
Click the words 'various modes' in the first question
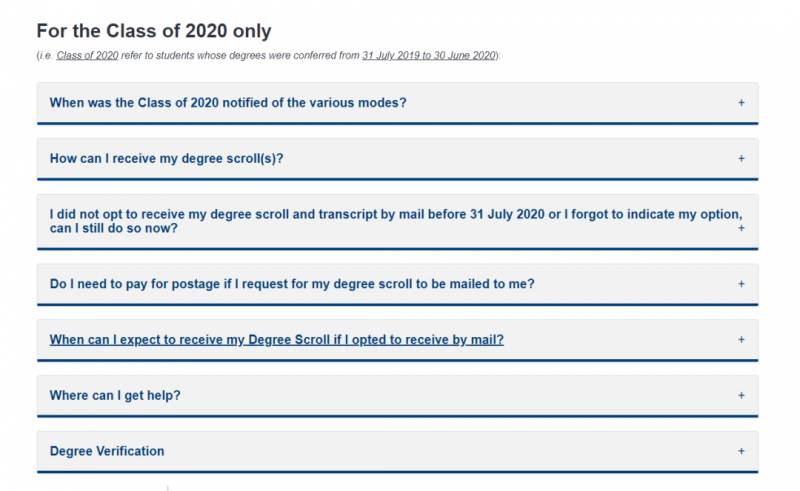(x=364, y=103)
